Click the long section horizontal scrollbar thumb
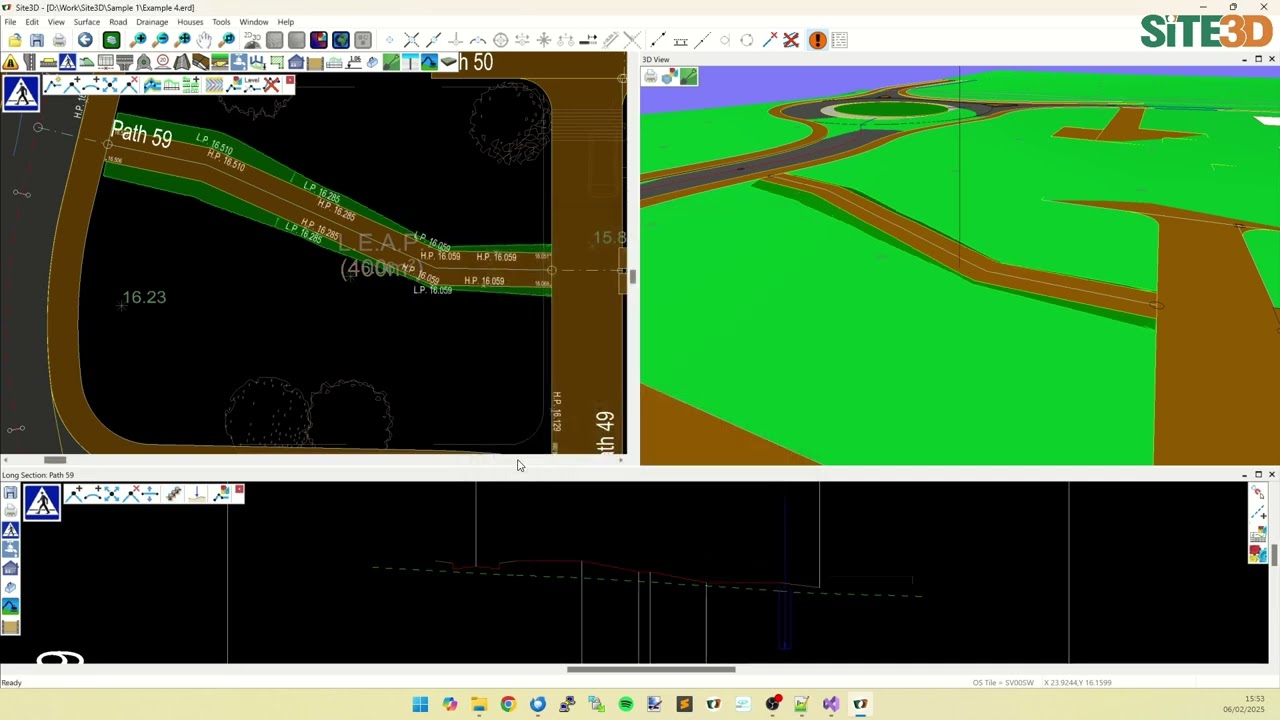The image size is (1280, 720). (x=651, y=670)
